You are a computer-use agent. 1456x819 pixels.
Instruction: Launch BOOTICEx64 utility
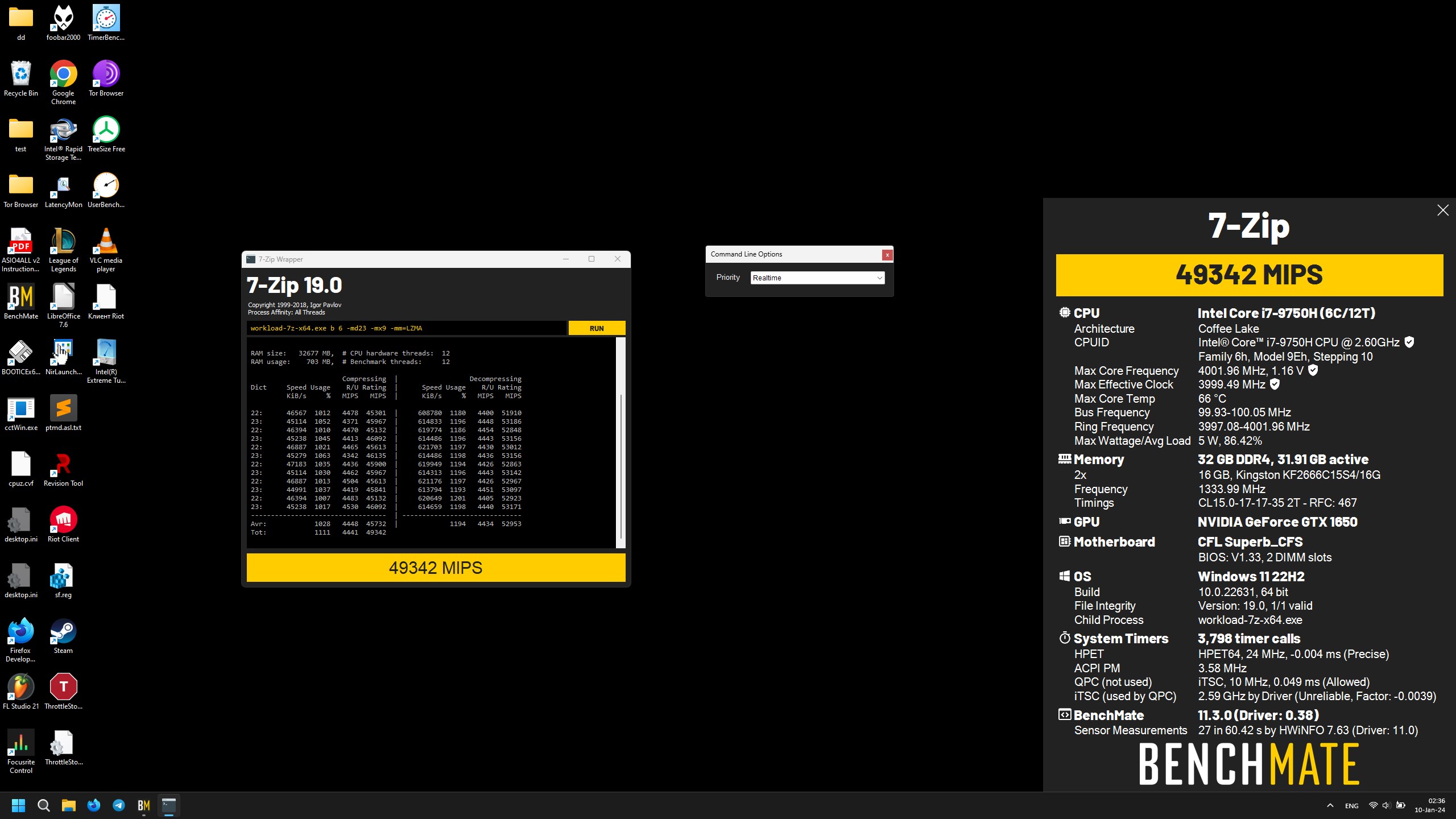click(21, 357)
